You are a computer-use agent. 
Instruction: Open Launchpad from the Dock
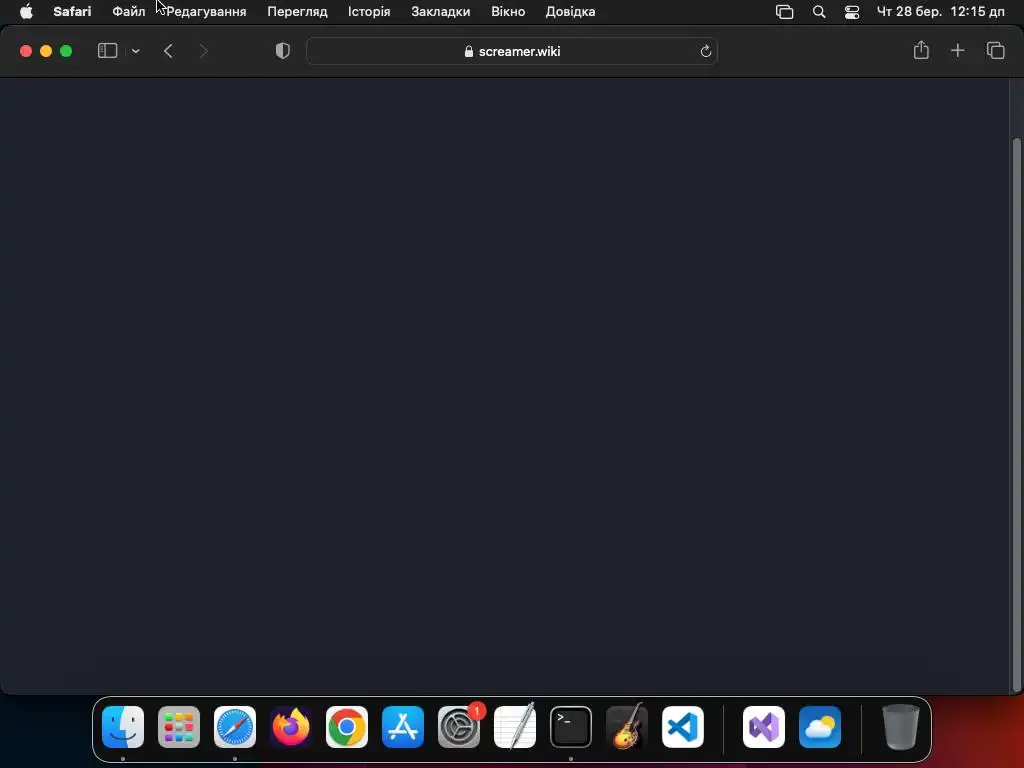(179, 727)
